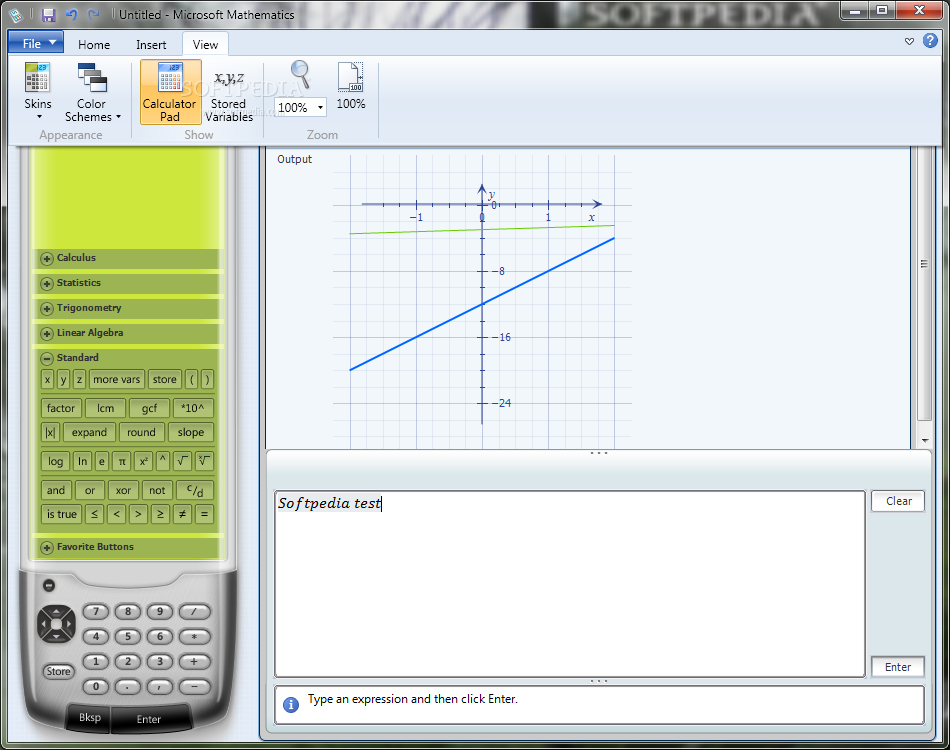Open the Help question mark icon
950x750 pixels.
(x=930, y=41)
